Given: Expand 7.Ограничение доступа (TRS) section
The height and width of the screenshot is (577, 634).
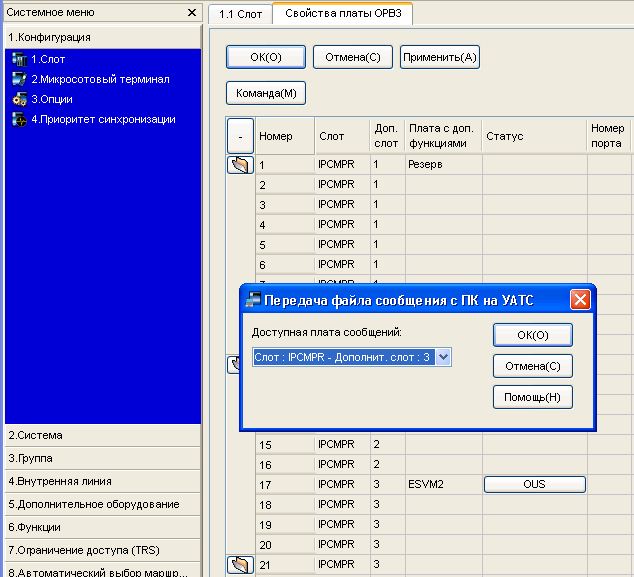Looking at the screenshot, I should pyautogui.click(x=103, y=550).
